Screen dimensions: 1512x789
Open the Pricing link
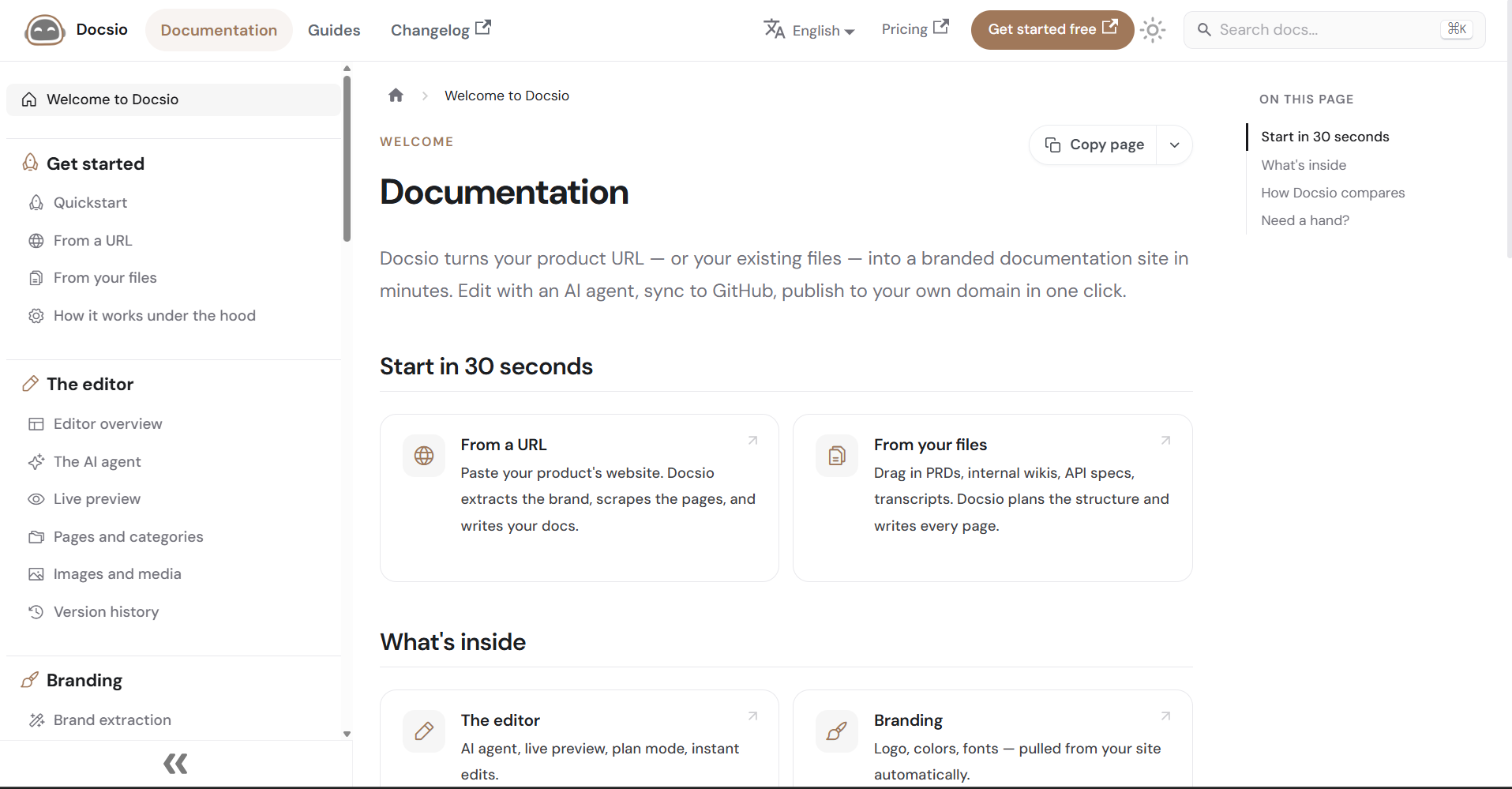(x=915, y=29)
